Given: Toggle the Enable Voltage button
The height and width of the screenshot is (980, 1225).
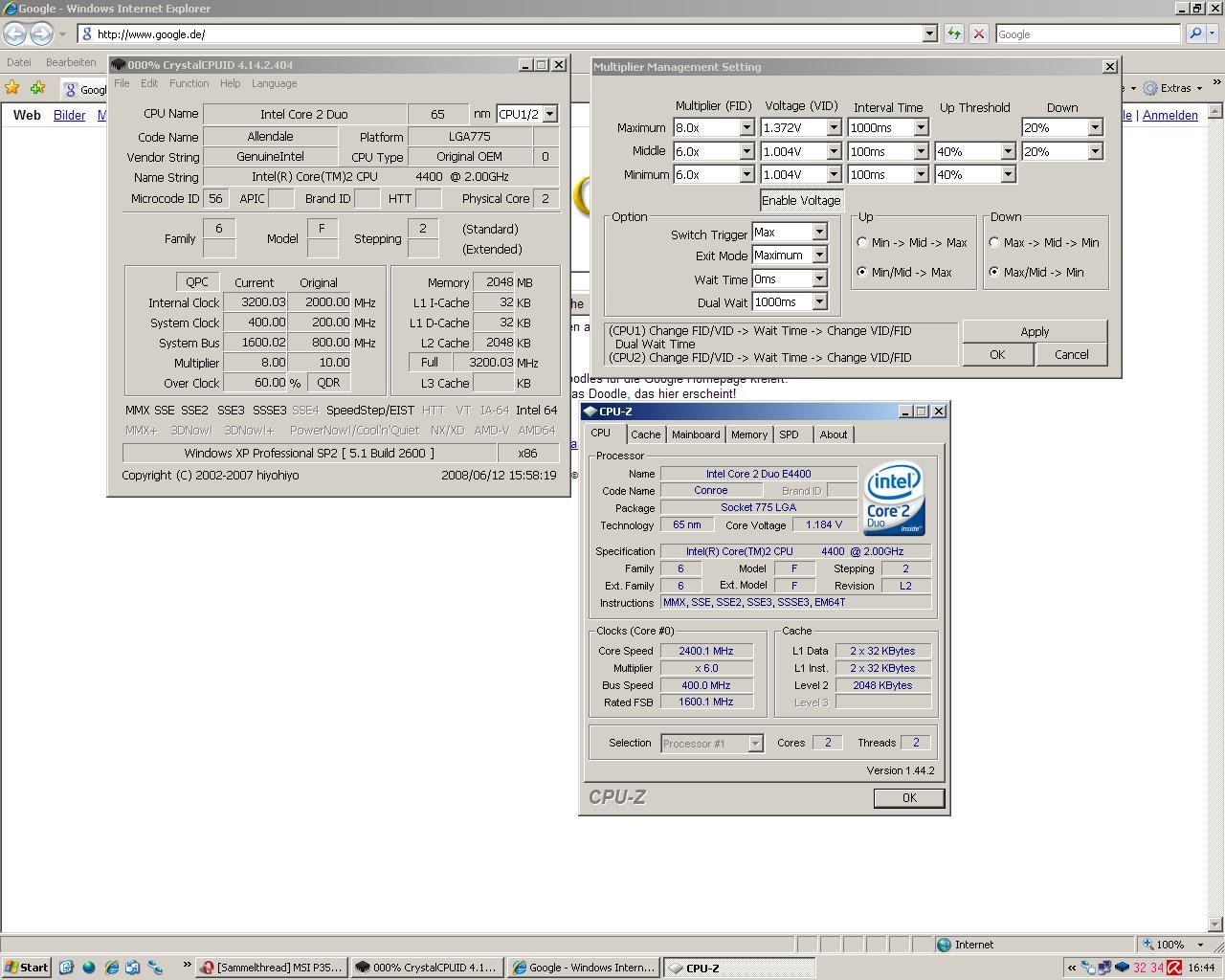Looking at the screenshot, I should (801, 200).
